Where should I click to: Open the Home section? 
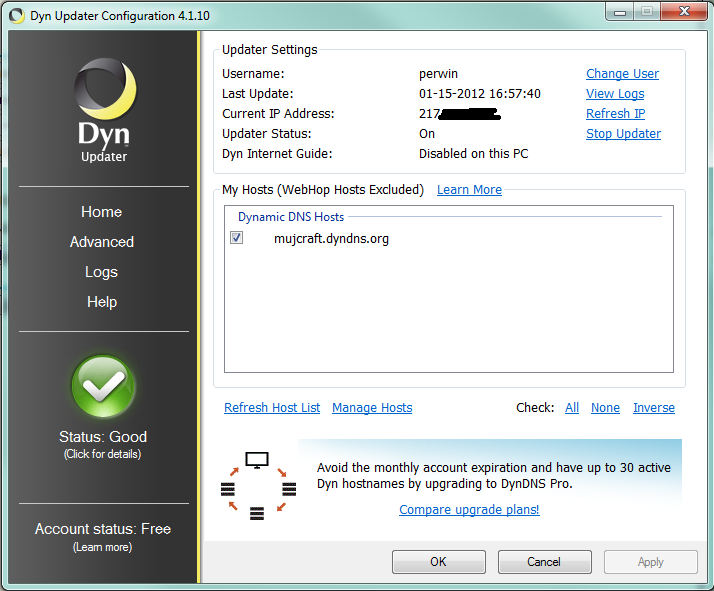tap(102, 212)
